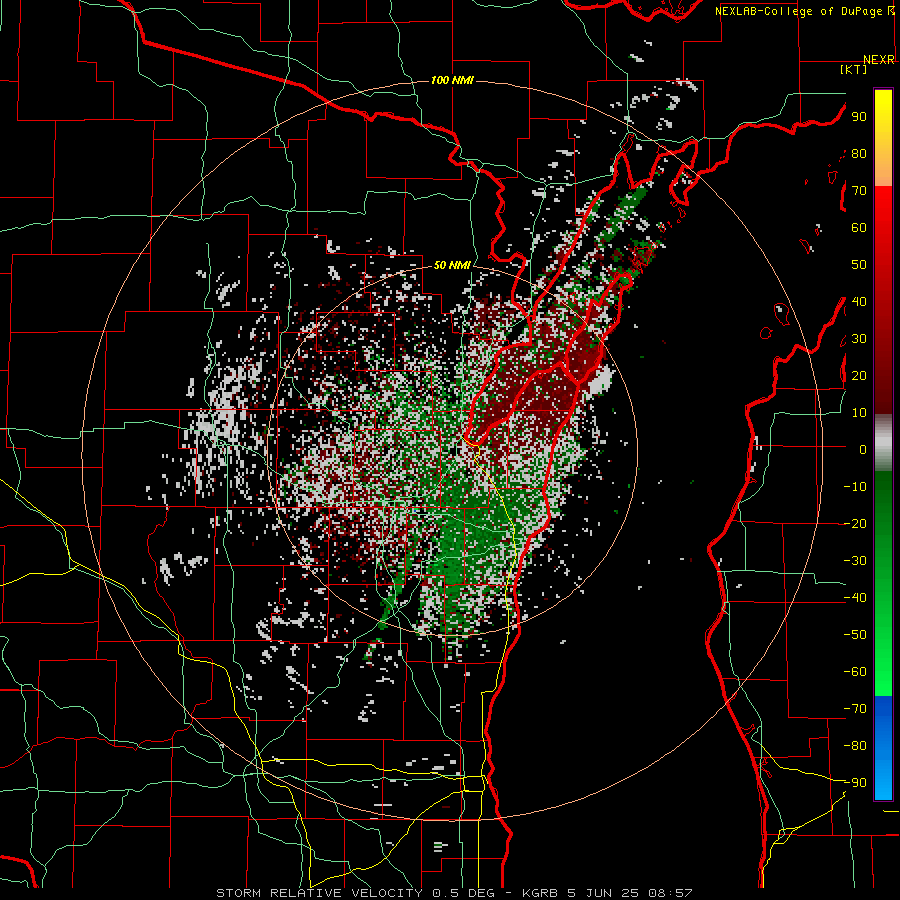Click the positive 30 value on the velocity scale

[x=859, y=339]
